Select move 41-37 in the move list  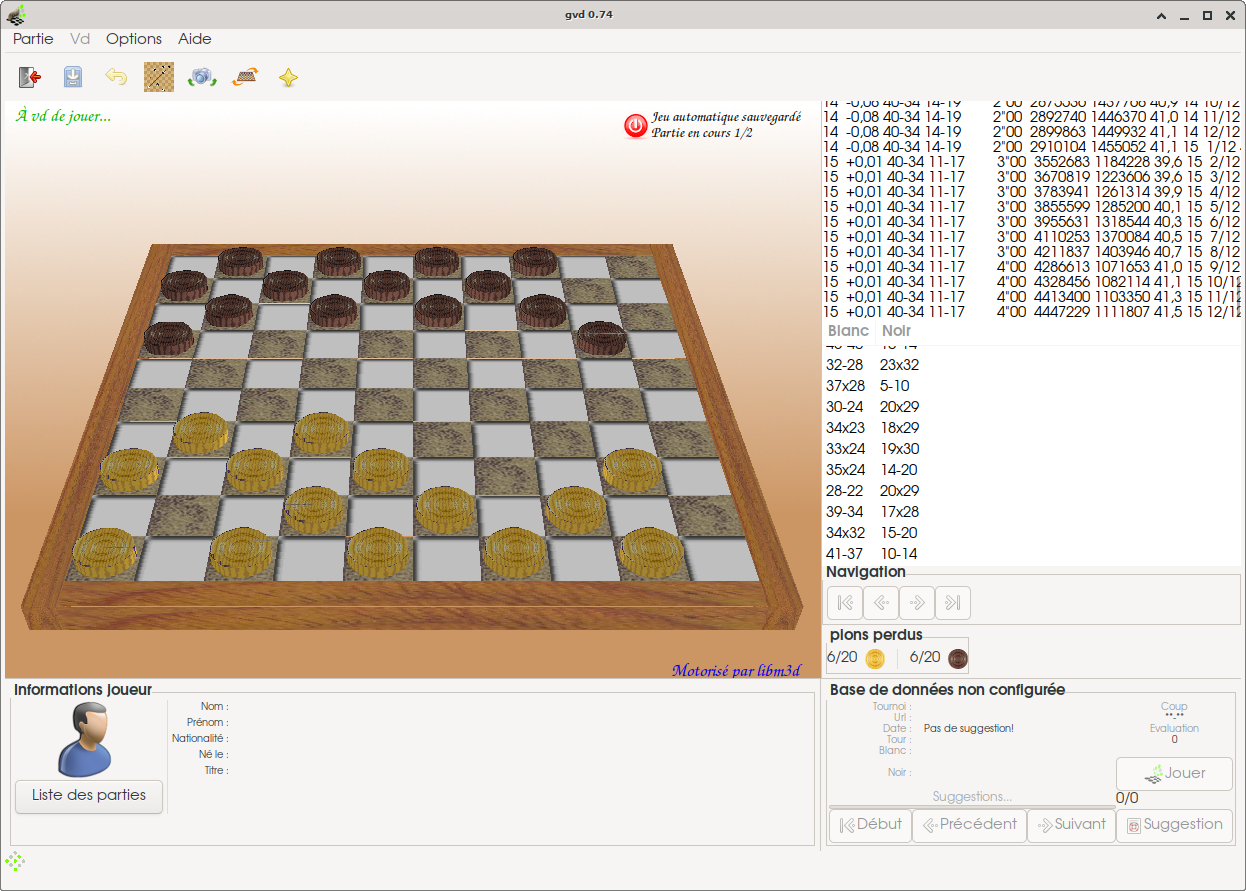(845, 554)
